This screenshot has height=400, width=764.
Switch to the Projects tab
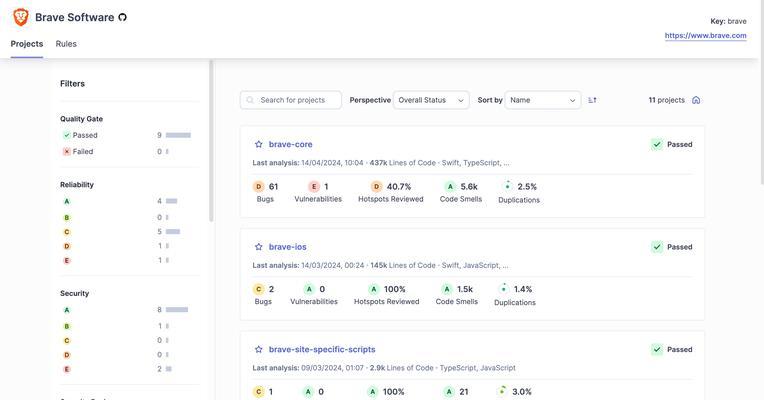coord(27,44)
